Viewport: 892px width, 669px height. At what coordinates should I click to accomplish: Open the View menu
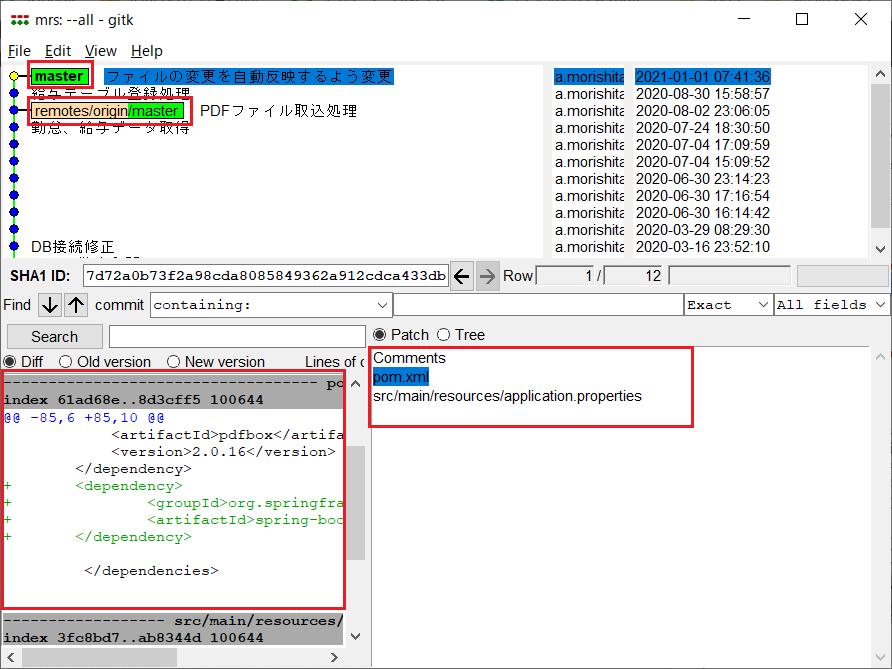101,51
